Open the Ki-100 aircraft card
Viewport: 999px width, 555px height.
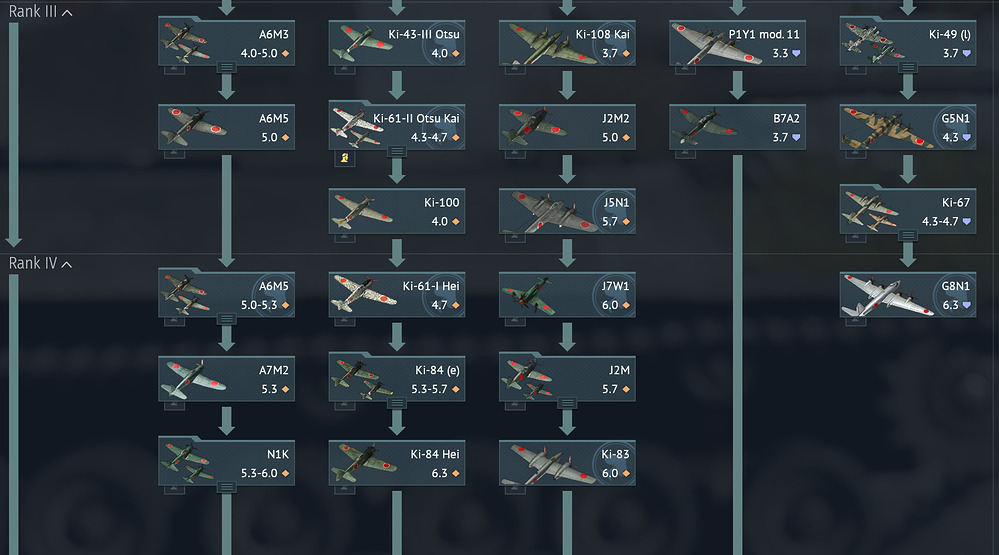click(x=396, y=211)
